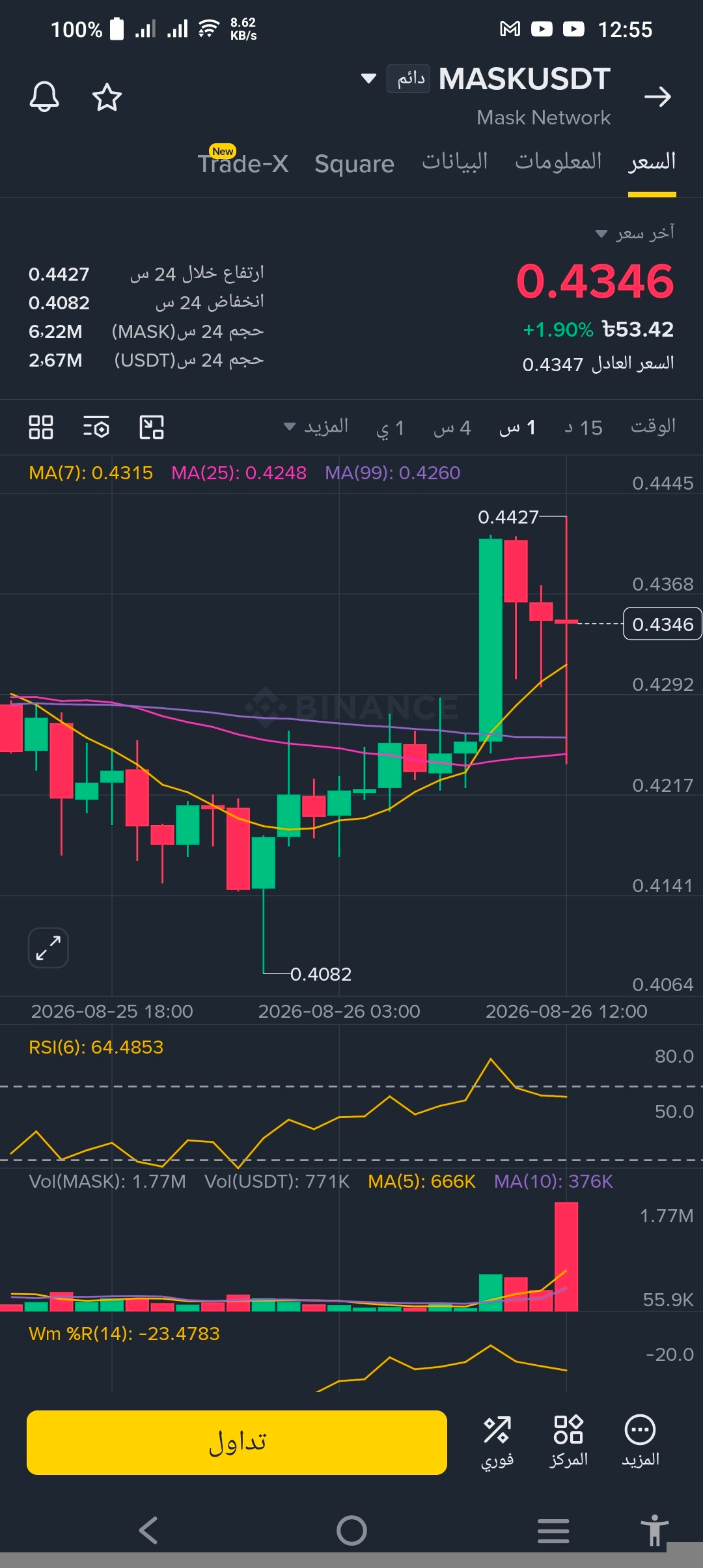Open bottom المزيد more options icon
The height and width of the screenshot is (1568, 703).
tap(641, 1442)
